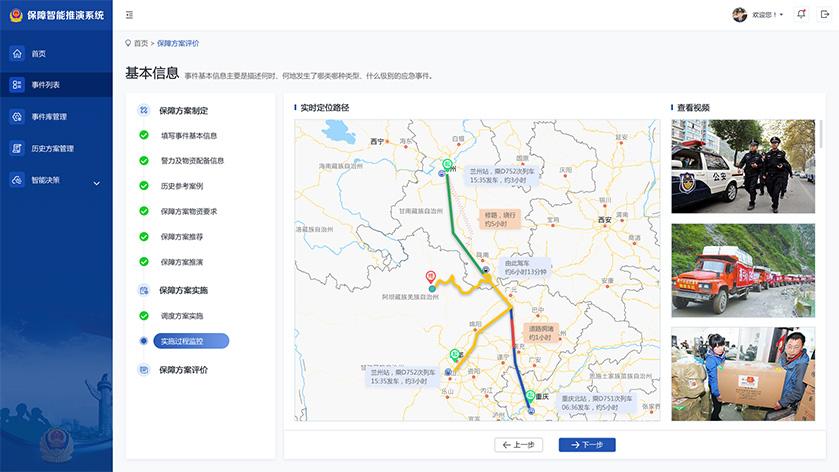Click green check beside 保障方案推演
839x472 pixels.
coord(144,262)
